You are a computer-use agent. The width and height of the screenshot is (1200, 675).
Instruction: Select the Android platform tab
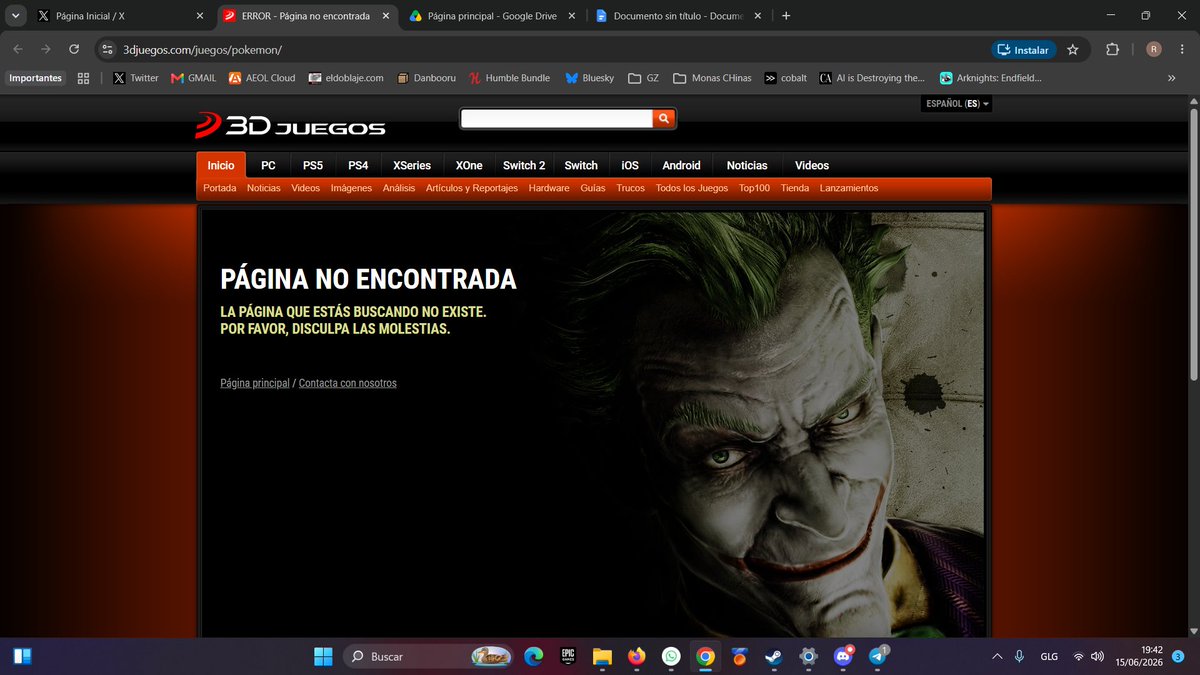[681, 165]
